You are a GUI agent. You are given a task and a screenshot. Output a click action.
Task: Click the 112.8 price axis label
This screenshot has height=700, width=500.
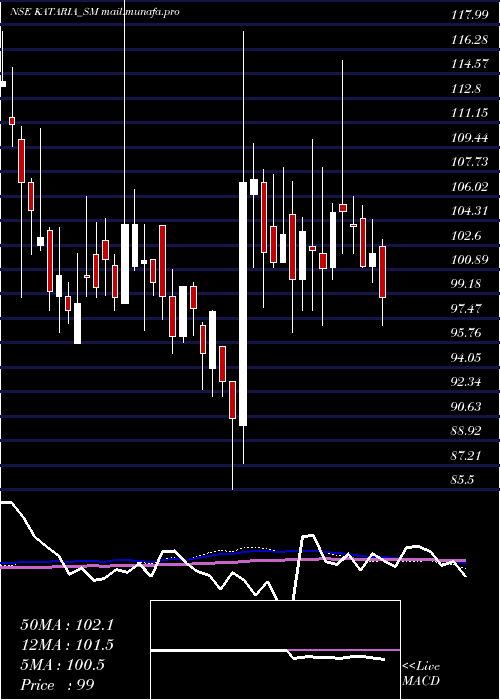(466, 89)
